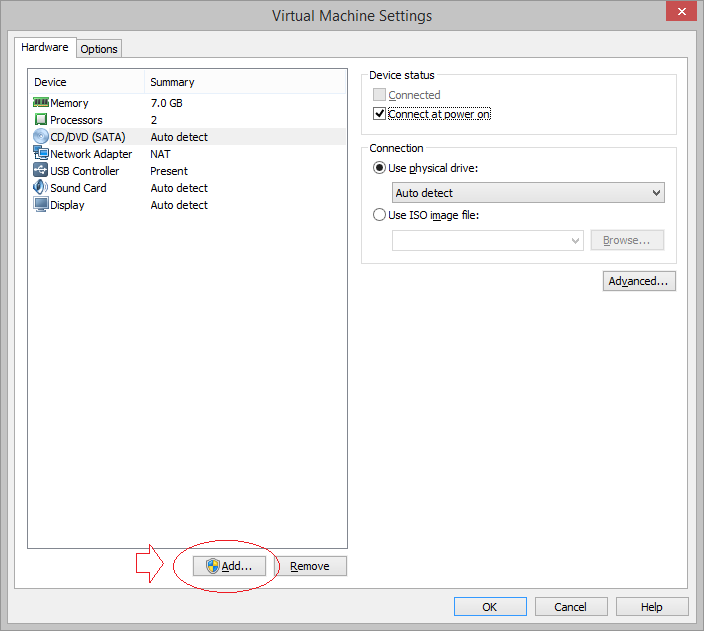704x631 pixels.
Task: Click the CD/DVD disc icon
Action: [x=40, y=136]
